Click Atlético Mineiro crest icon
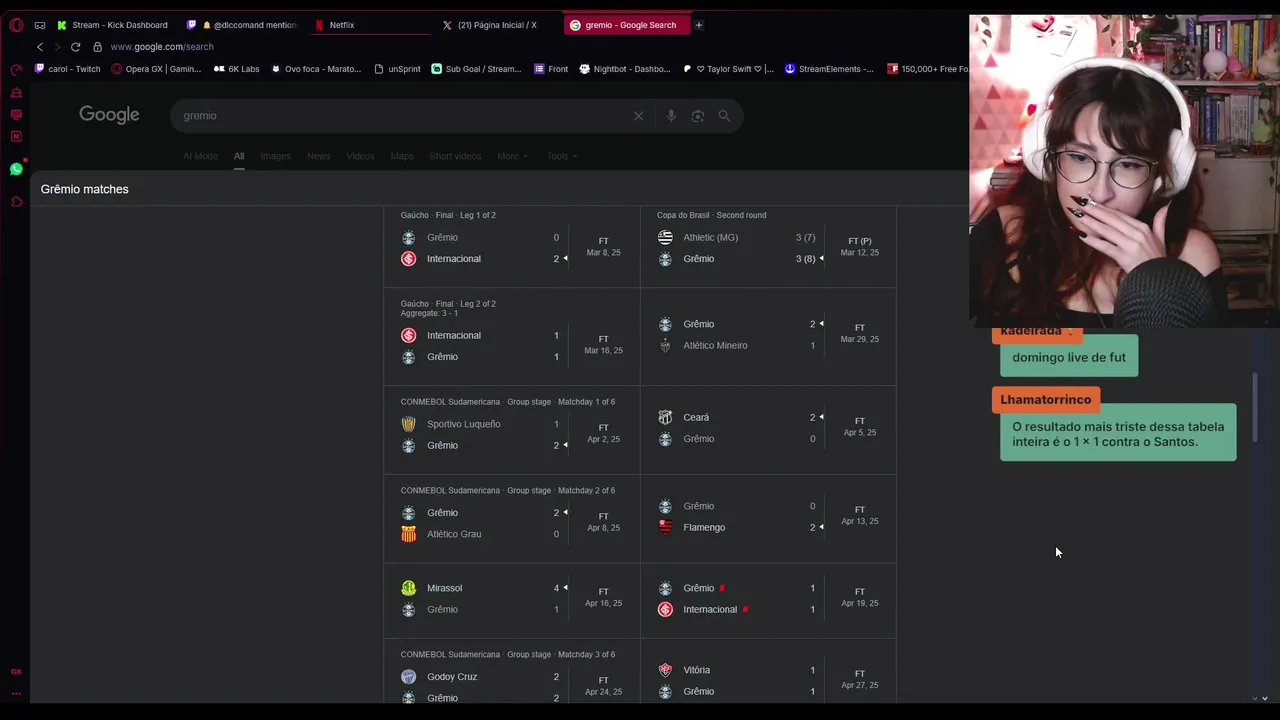 665,346
